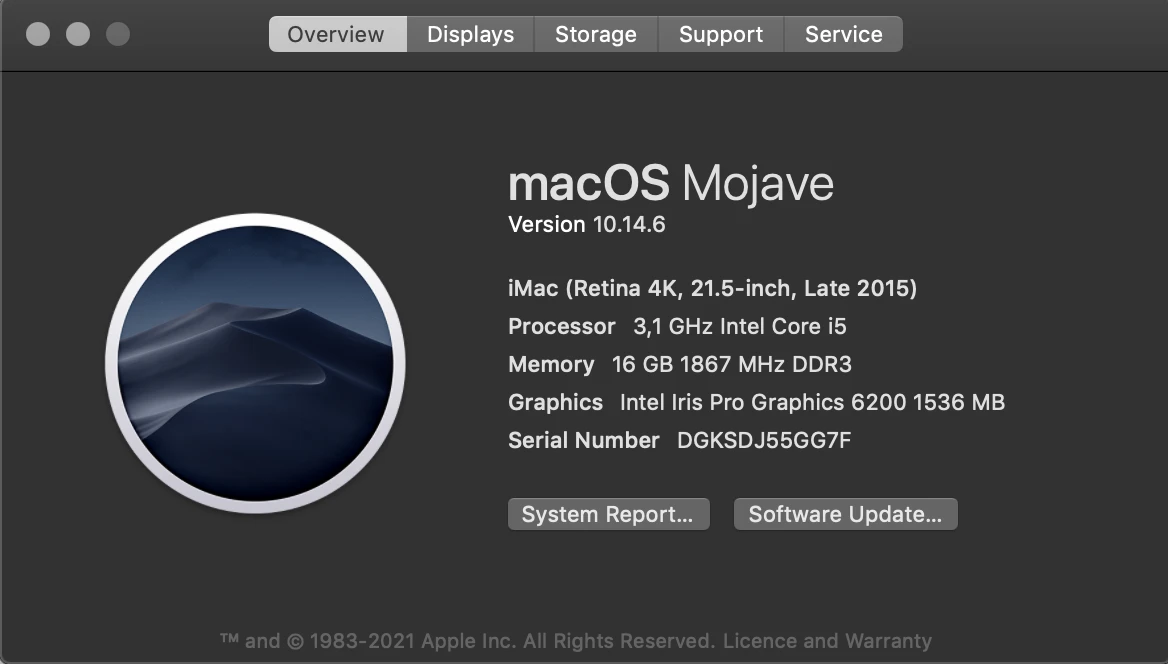Close the About This Mac window
The image size is (1168, 664).
click(38, 34)
